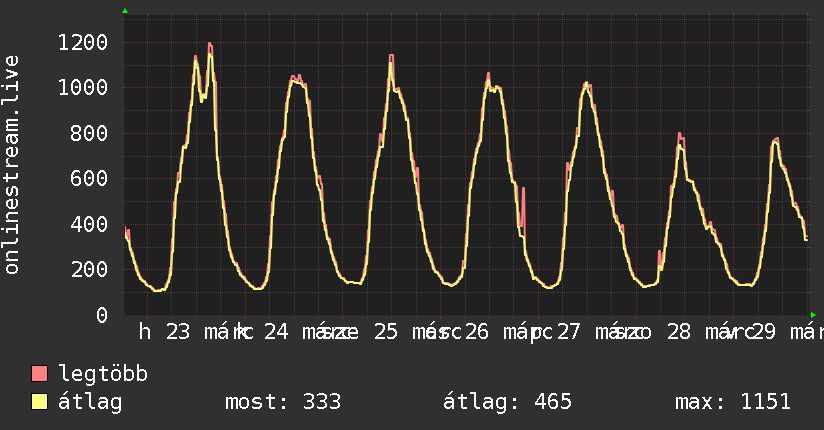The image size is (824, 430).
Task: Click the 23 date label on x-axis
Action: tap(178, 332)
